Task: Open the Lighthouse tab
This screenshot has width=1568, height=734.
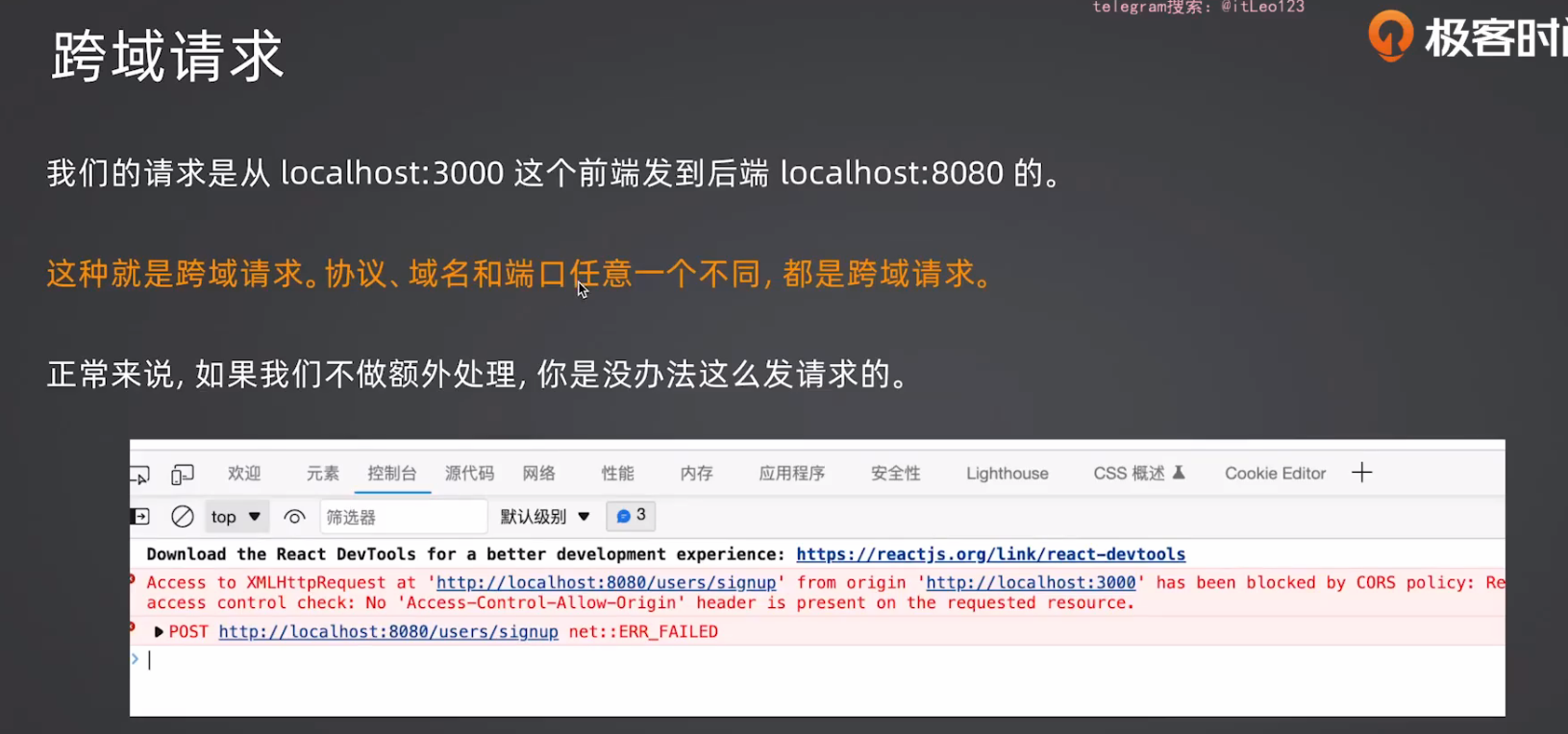Action: pos(1008,474)
